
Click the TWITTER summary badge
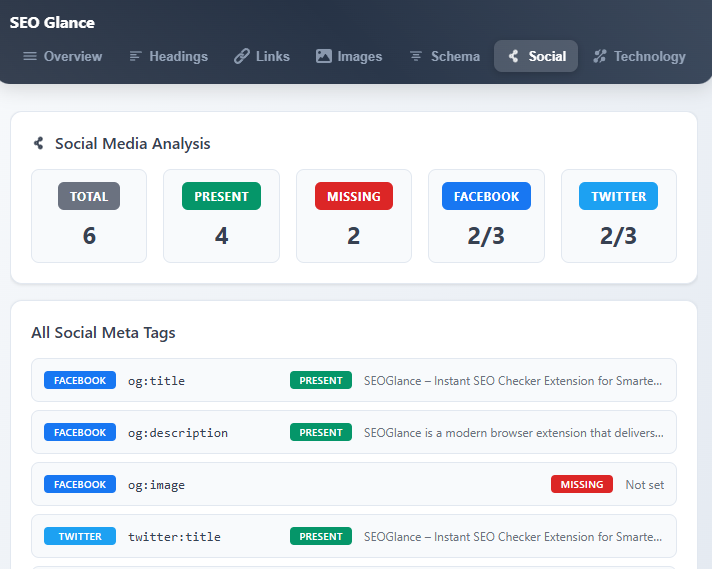[618, 196]
